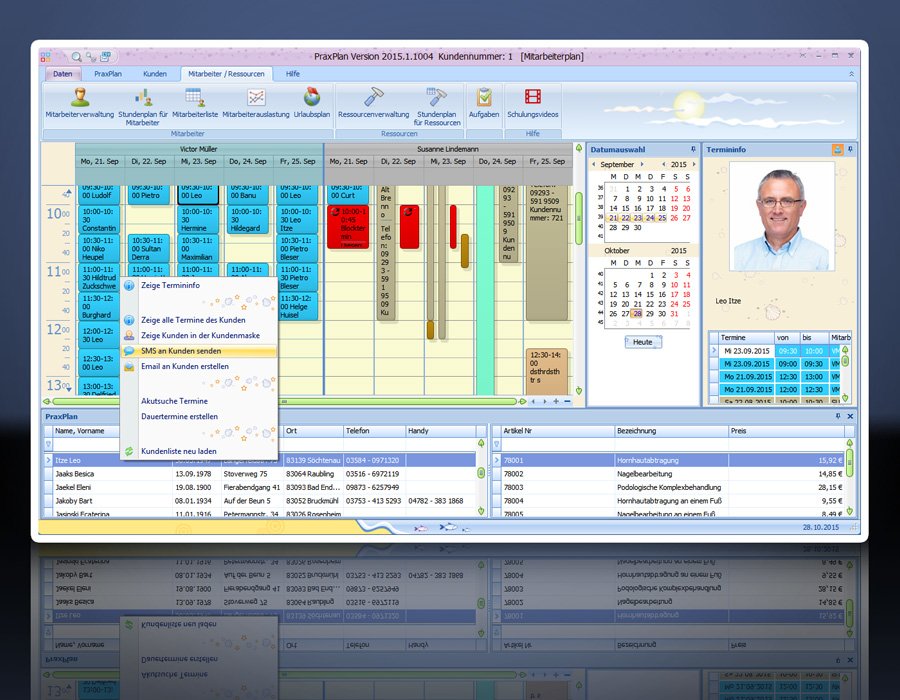900x700 pixels.
Task: Open Stundenplan für Mitarbeiter
Action: tap(143, 106)
